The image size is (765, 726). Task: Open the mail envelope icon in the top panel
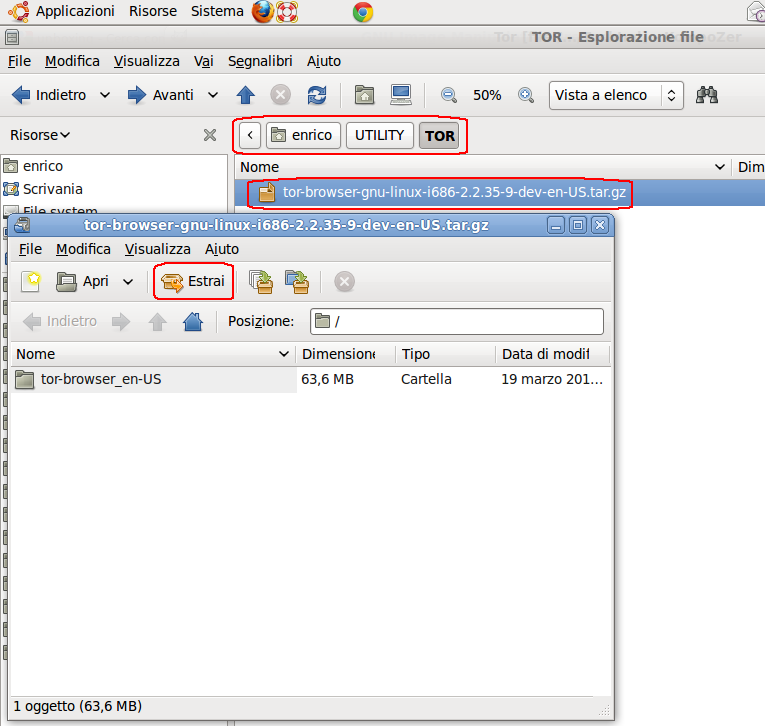756,12
